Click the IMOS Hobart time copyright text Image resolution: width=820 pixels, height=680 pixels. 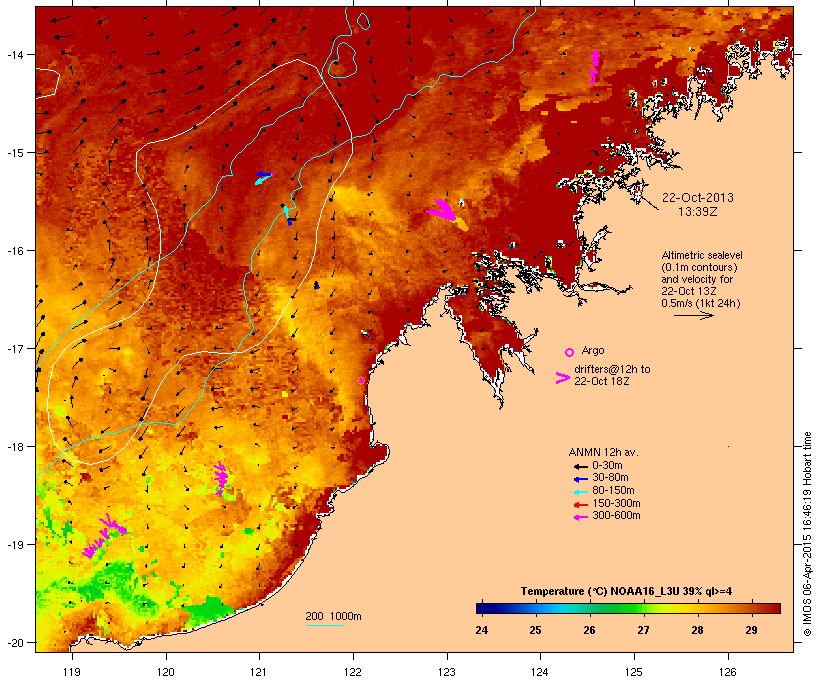coord(807,534)
